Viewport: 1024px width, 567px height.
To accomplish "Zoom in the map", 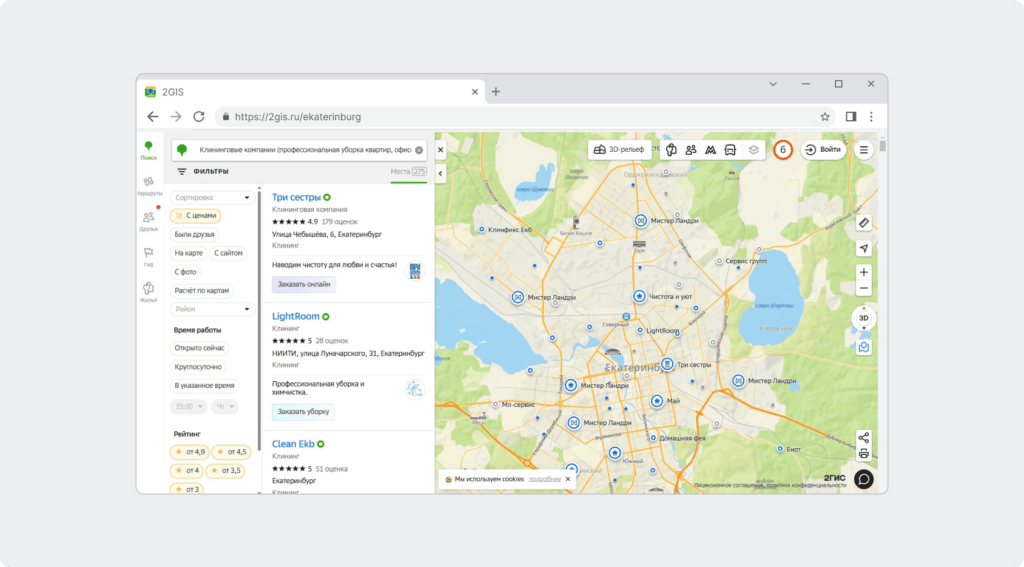I will coord(863,272).
